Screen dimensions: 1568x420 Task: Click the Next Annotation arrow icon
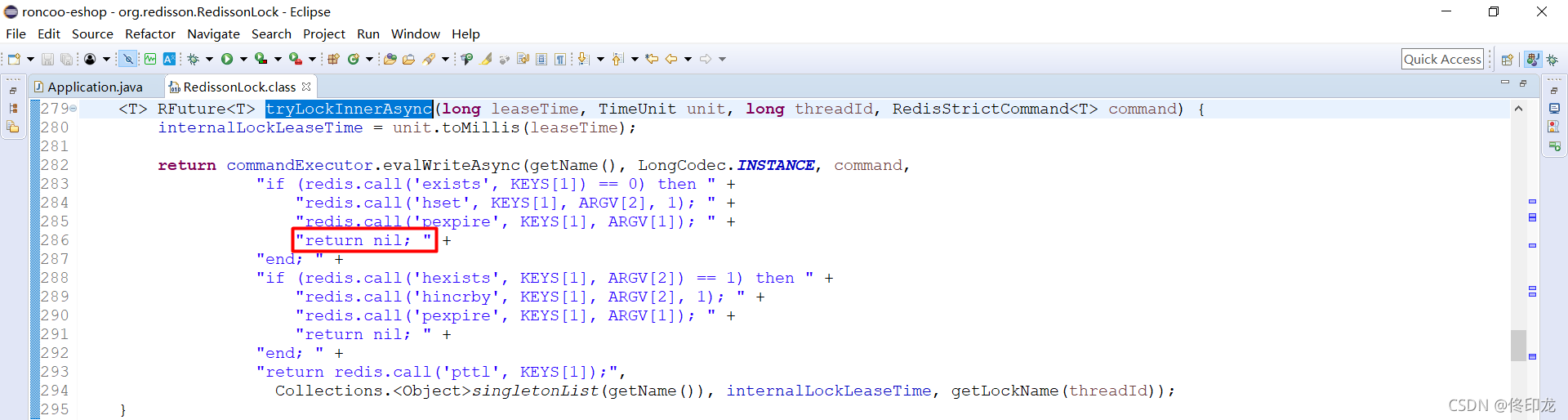tap(583, 59)
